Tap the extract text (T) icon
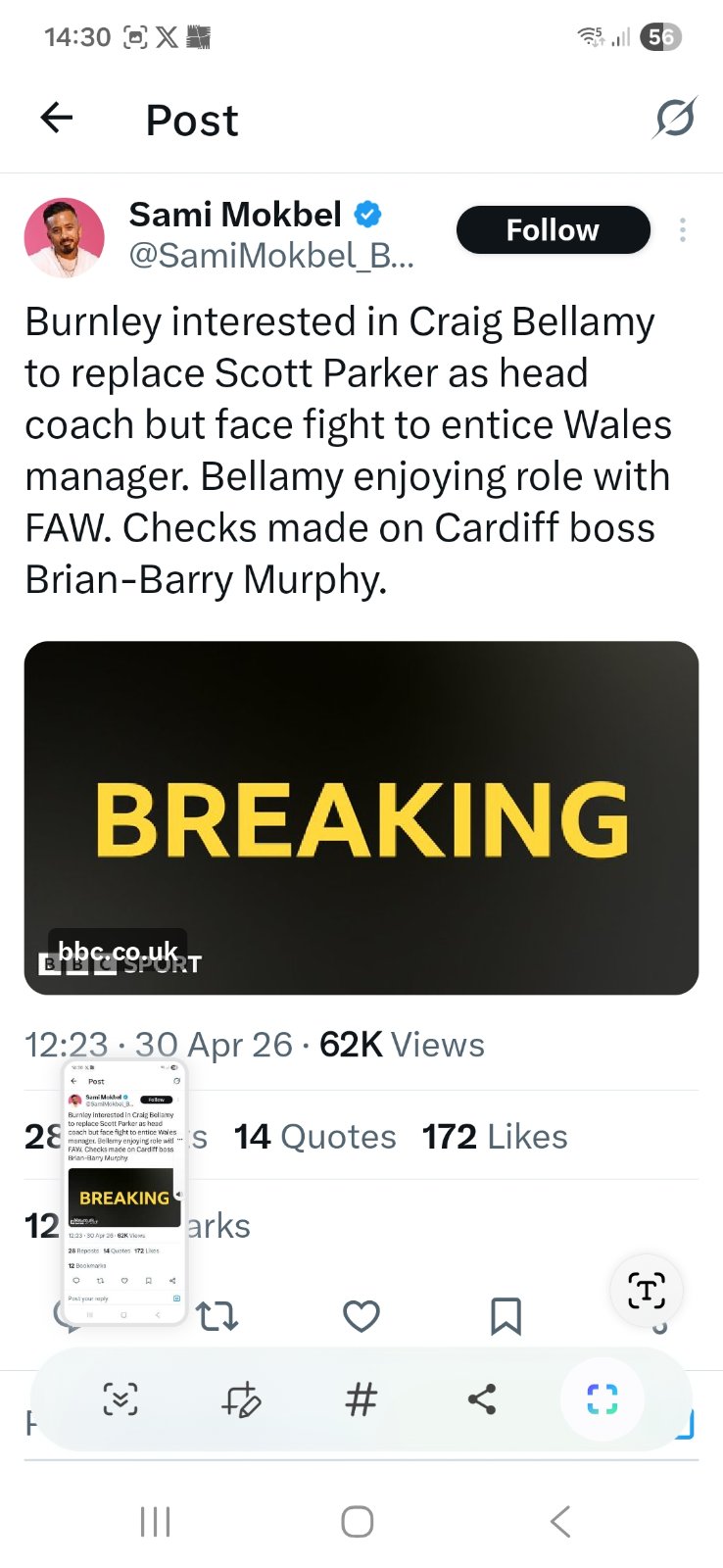Viewport: 723px width, 1568px height. (x=647, y=1291)
